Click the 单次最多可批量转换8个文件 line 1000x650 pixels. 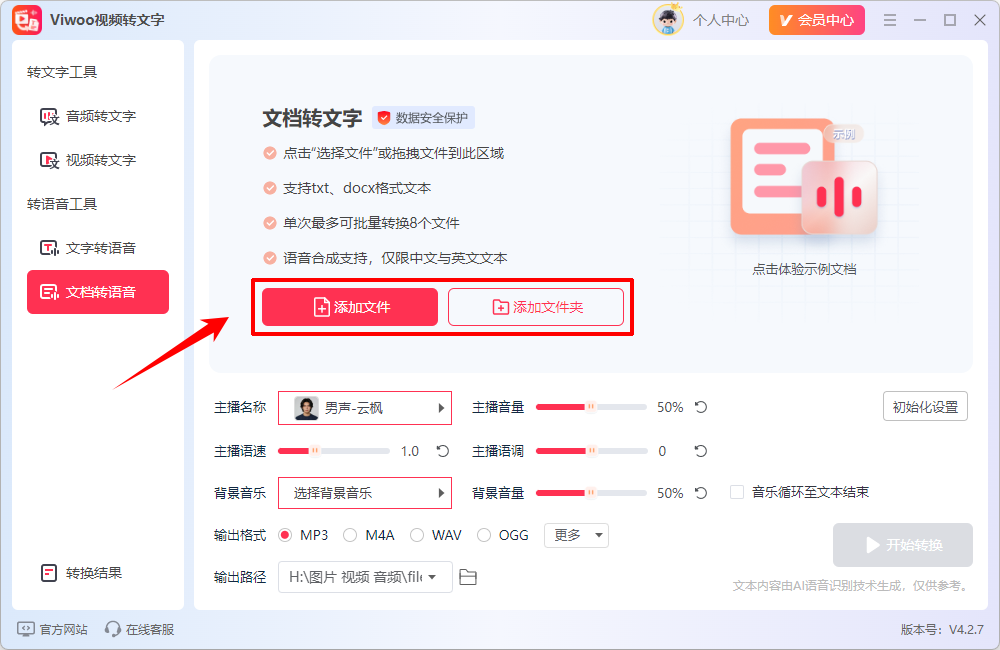[371, 223]
